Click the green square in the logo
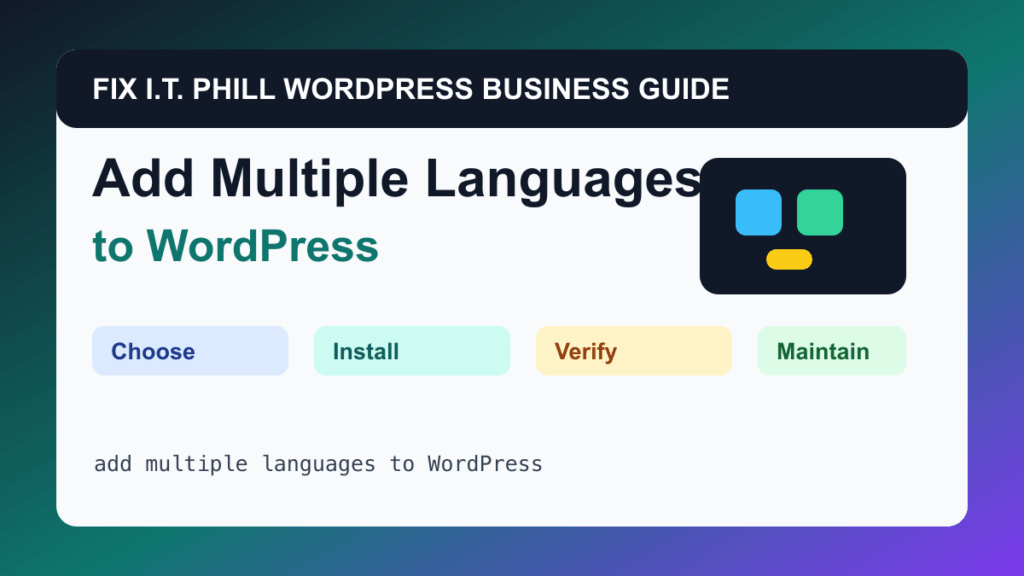Image resolution: width=1024 pixels, height=576 pixels. [x=820, y=212]
